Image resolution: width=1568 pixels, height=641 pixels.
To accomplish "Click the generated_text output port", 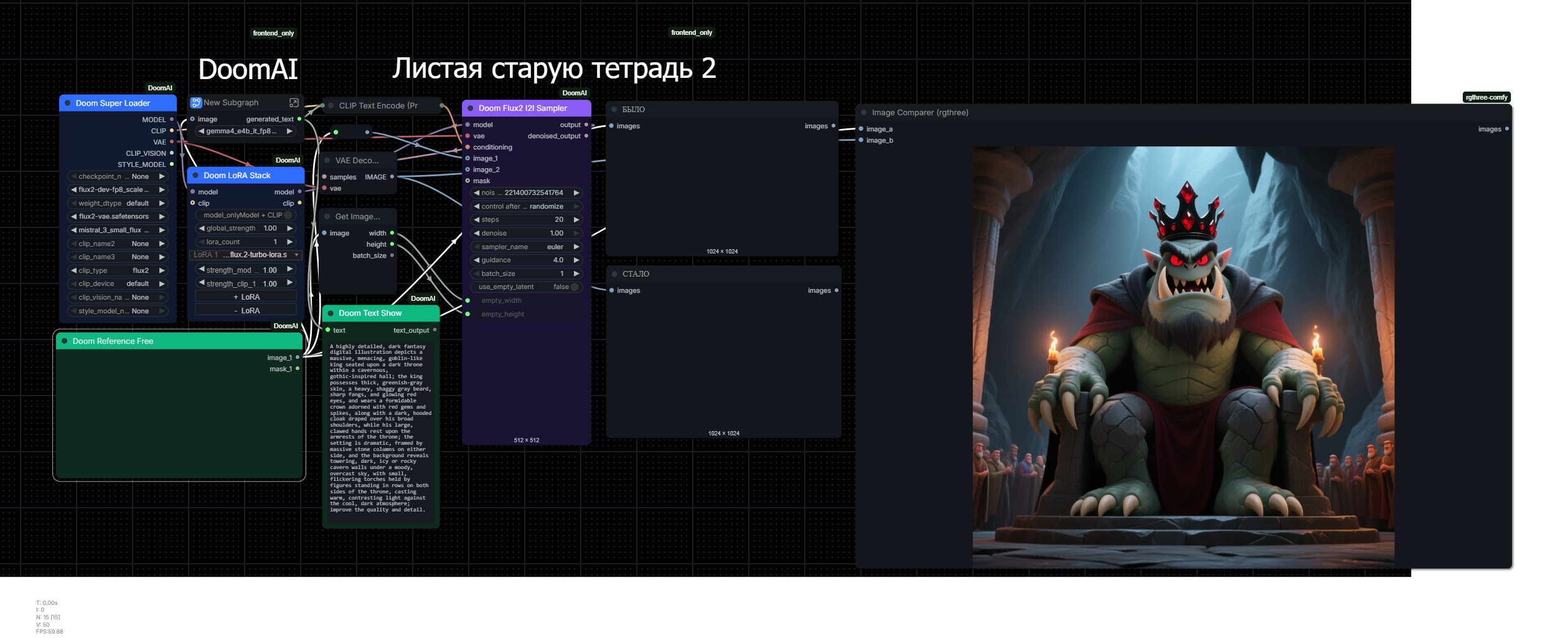I will (x=299, y=119).
